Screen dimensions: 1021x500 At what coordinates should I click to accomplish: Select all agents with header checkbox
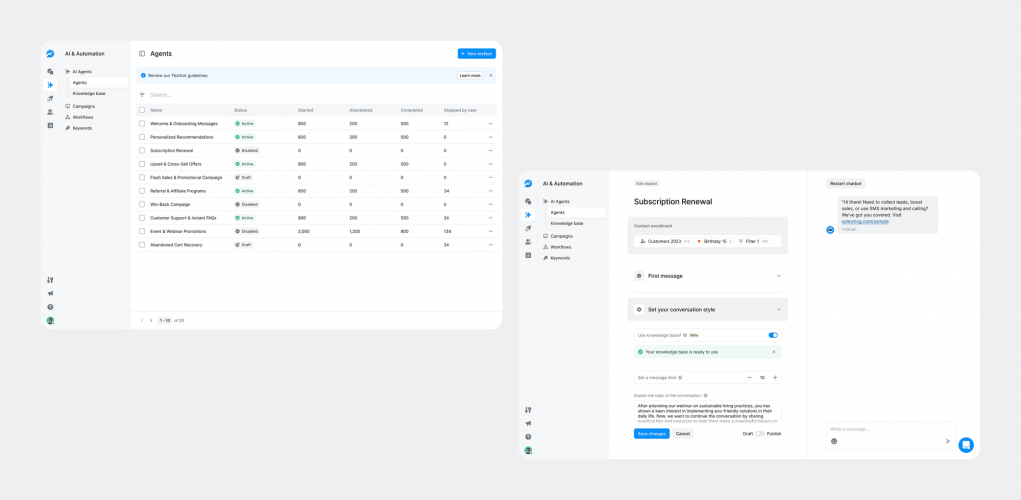[142, 110]
